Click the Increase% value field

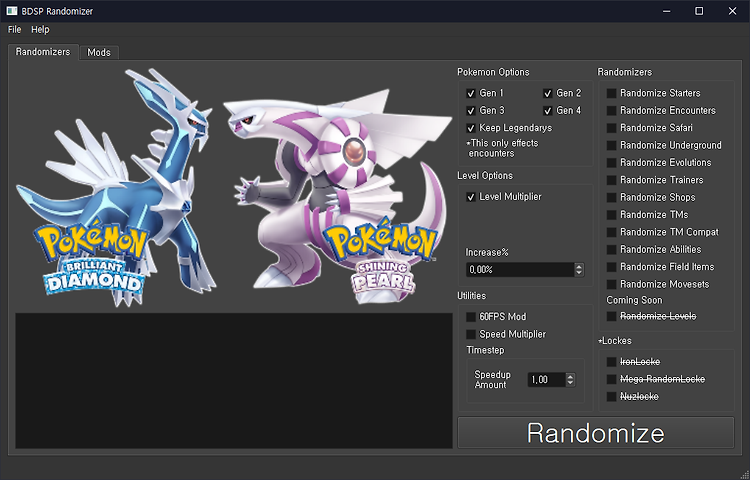tap(520, 270)
